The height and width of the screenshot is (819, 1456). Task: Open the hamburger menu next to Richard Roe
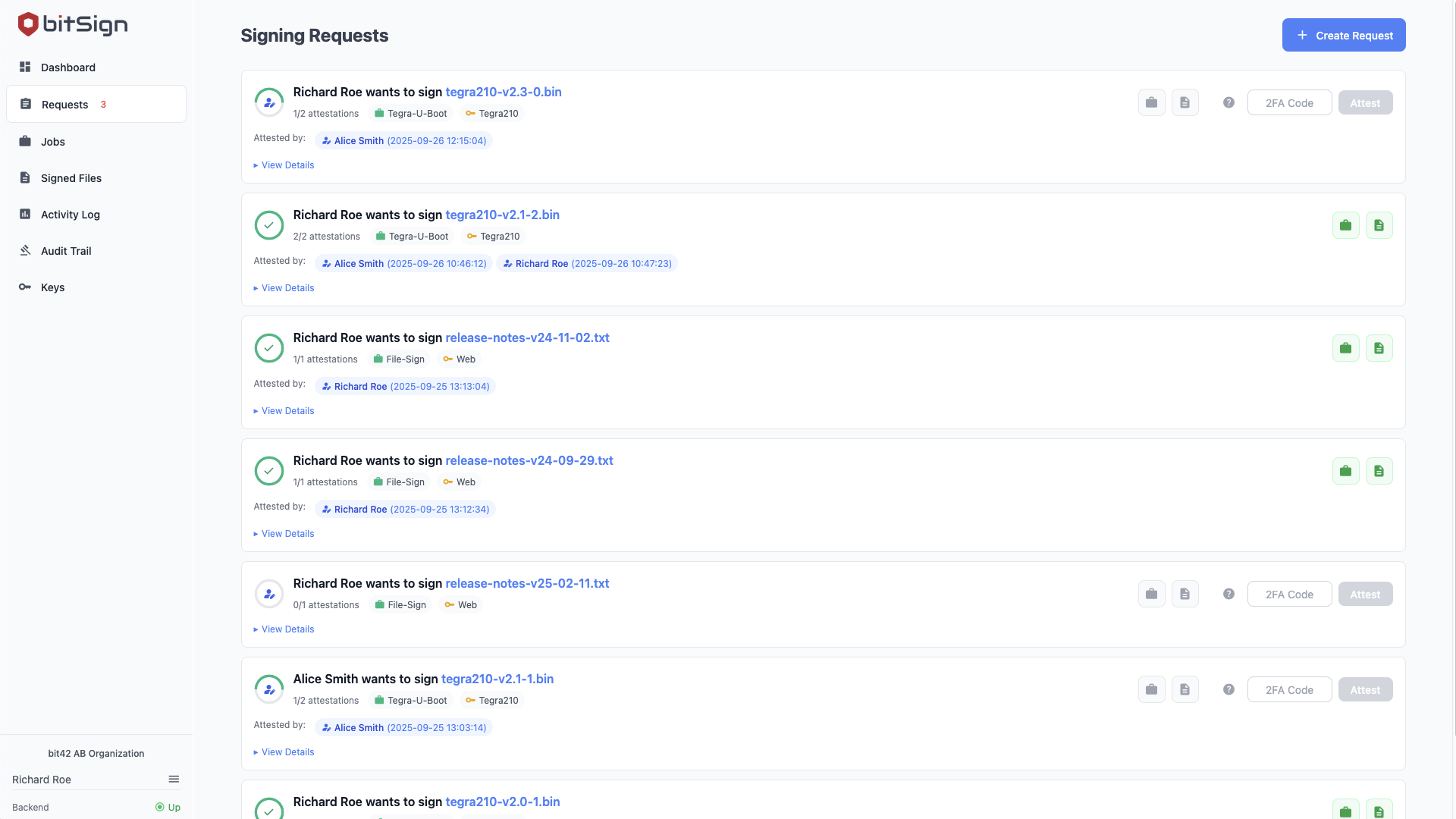click(x=174, y=779)
